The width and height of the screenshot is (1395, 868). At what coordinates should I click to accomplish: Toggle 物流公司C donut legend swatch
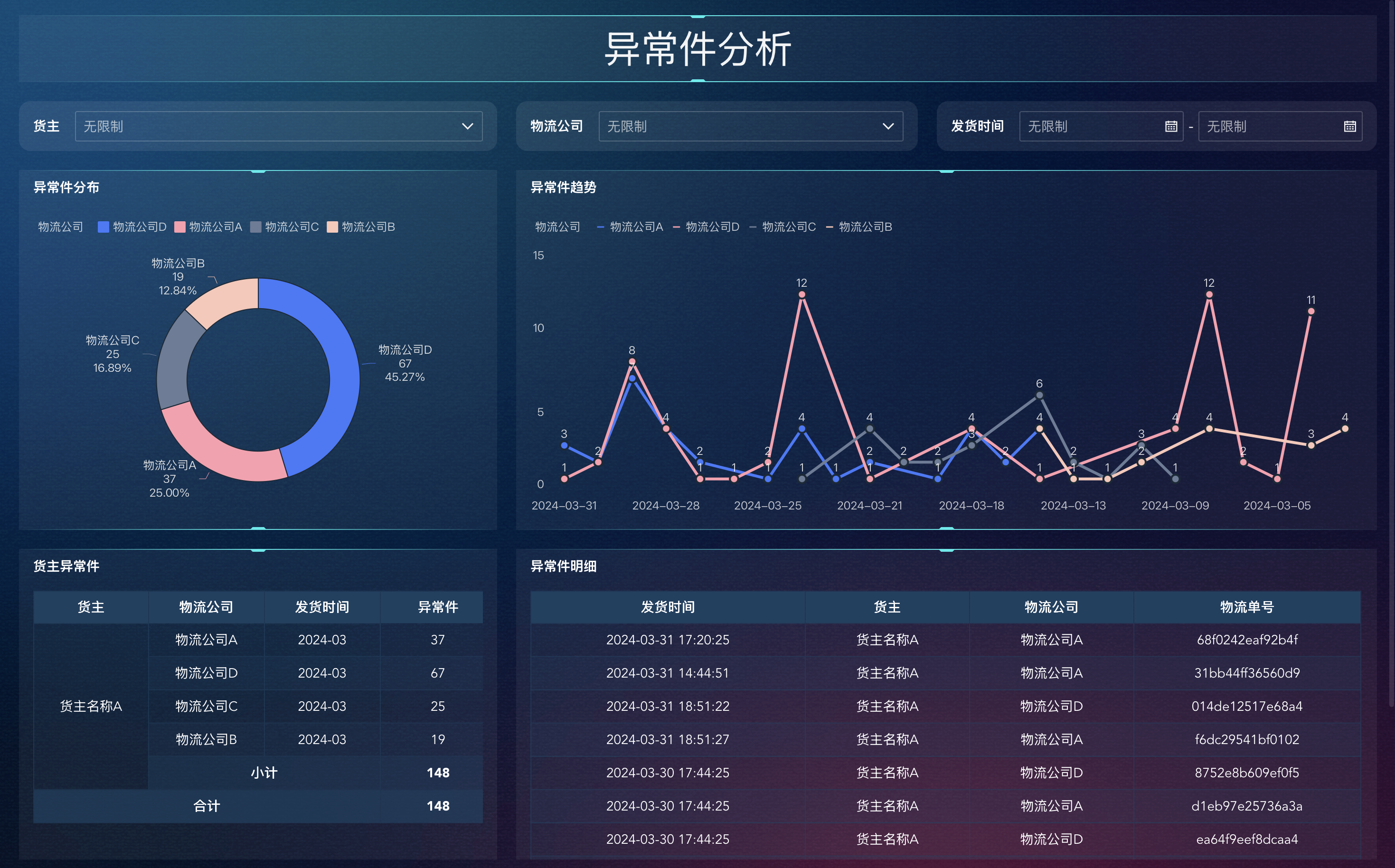point(256,227)
